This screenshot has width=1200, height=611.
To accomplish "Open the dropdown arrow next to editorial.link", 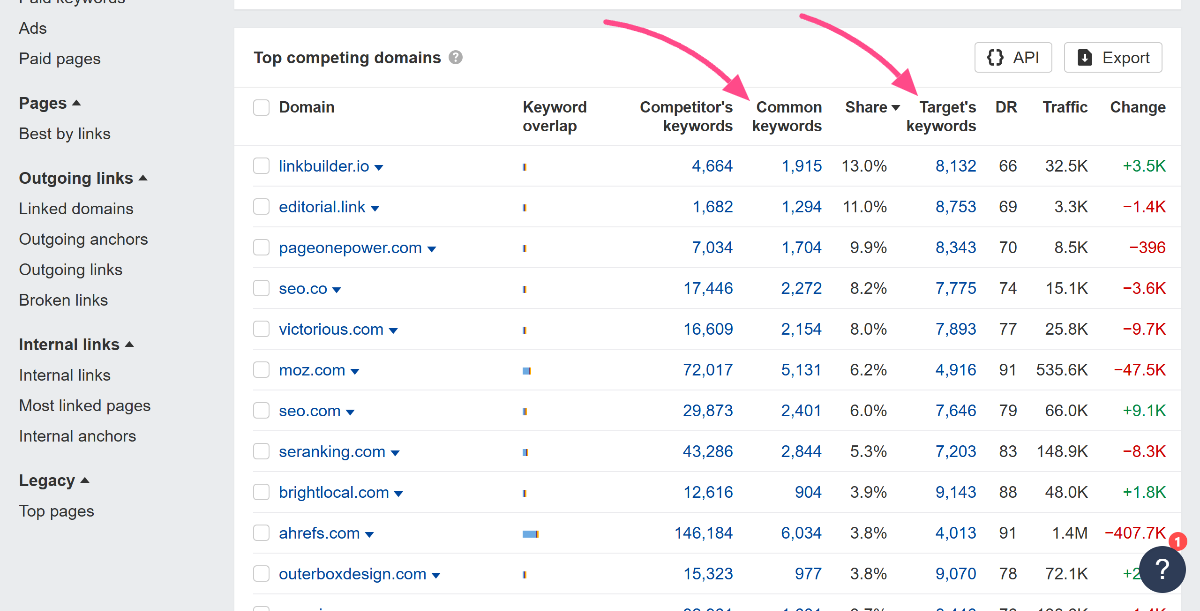I will click(375, 209).
